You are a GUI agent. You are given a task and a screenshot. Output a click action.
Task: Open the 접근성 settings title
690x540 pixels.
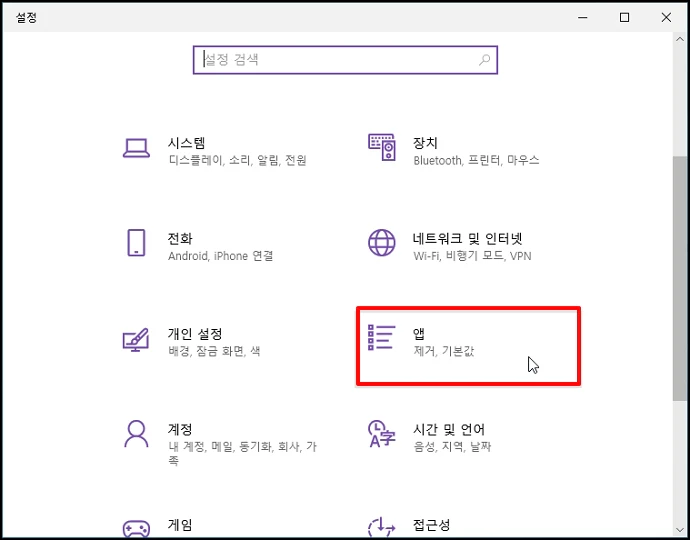tap(432, 525)
